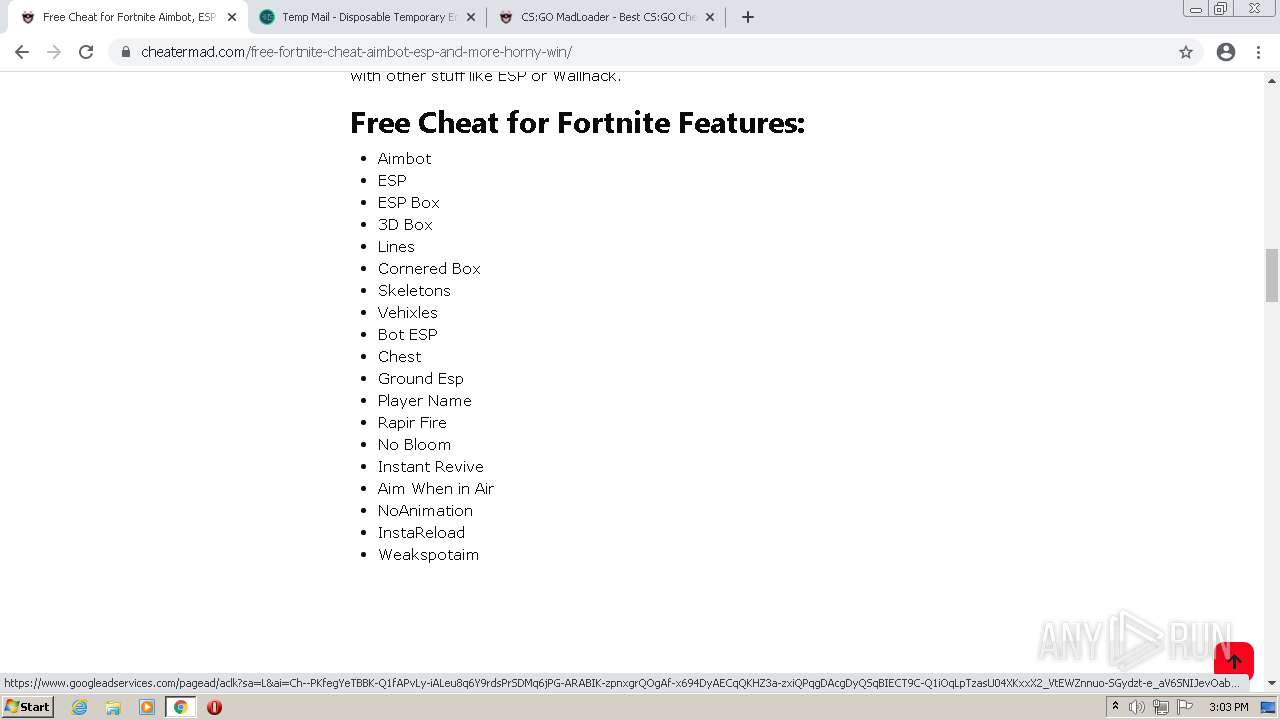Click the Ground Esp list item
Image resolution: width=1280 pixels, height=720 pixels.
point(420,378)
